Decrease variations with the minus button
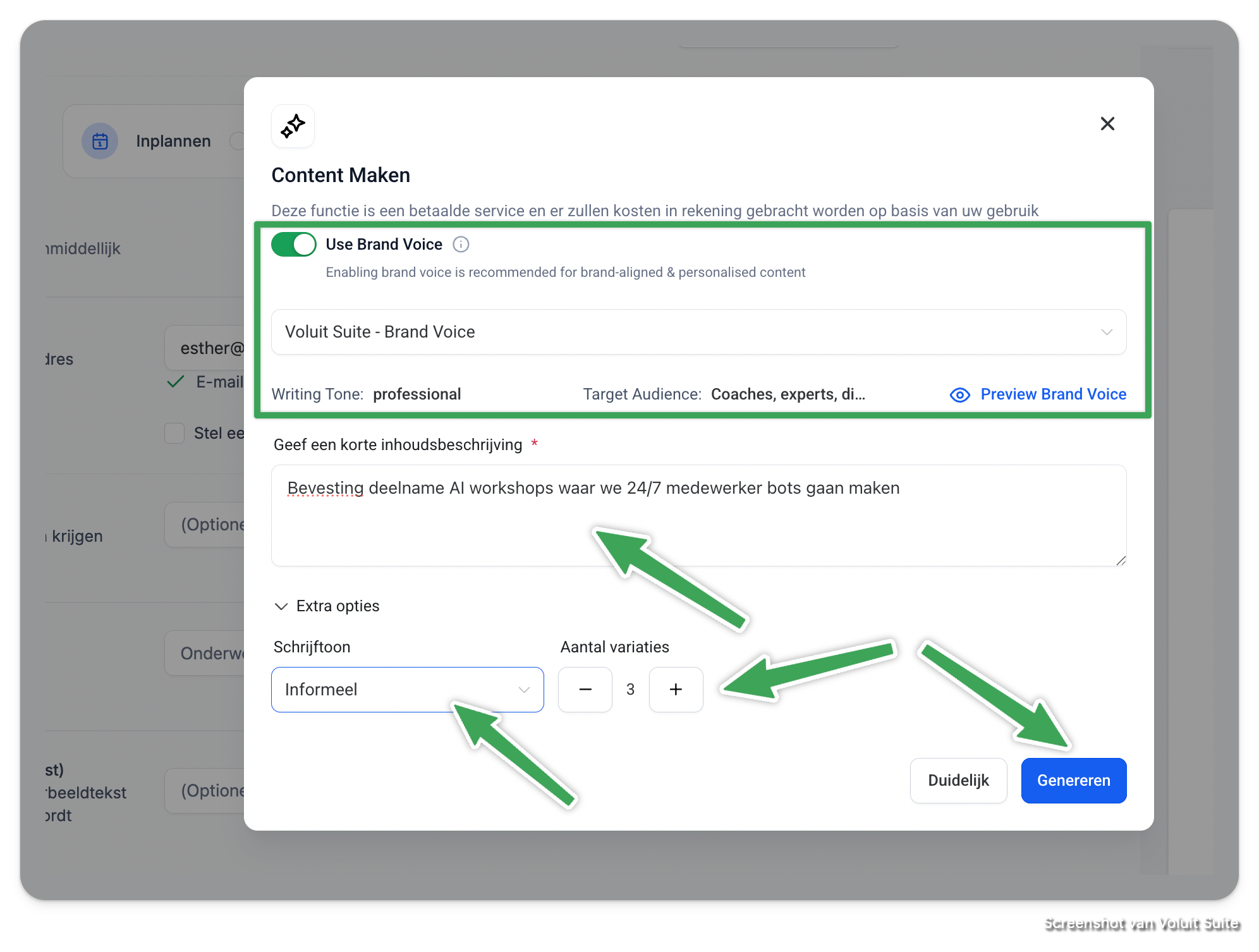Screen dimensions: 1259x952 (x=585, y=690)
